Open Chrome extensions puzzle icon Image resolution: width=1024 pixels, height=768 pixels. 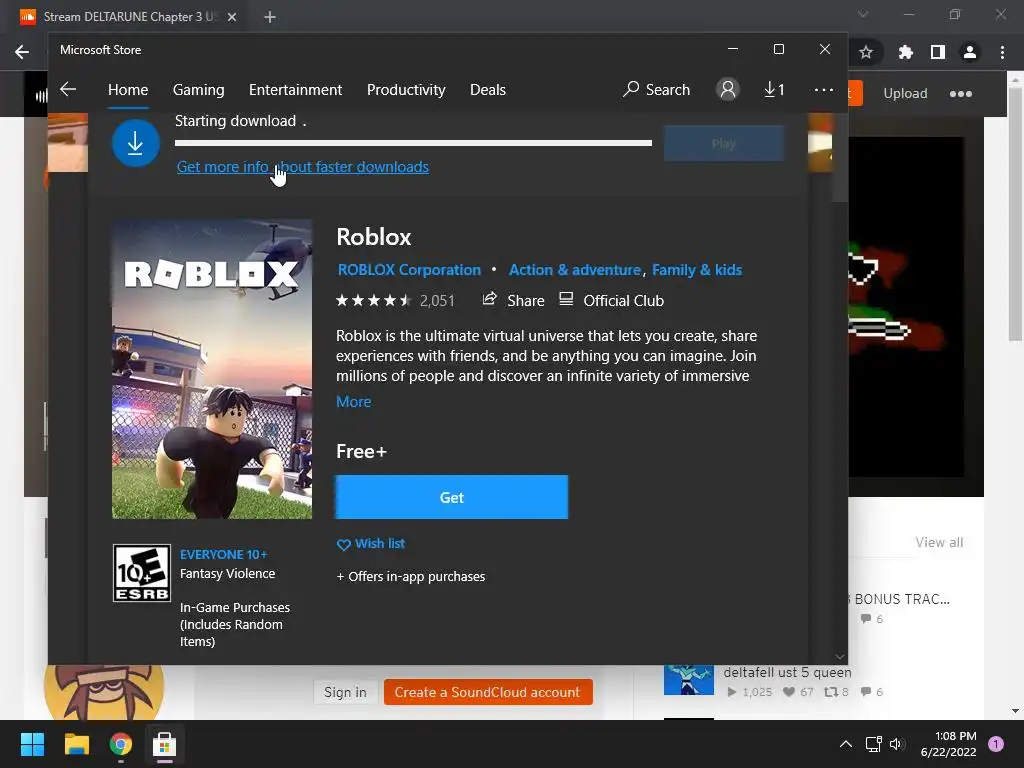pos(906,52)
